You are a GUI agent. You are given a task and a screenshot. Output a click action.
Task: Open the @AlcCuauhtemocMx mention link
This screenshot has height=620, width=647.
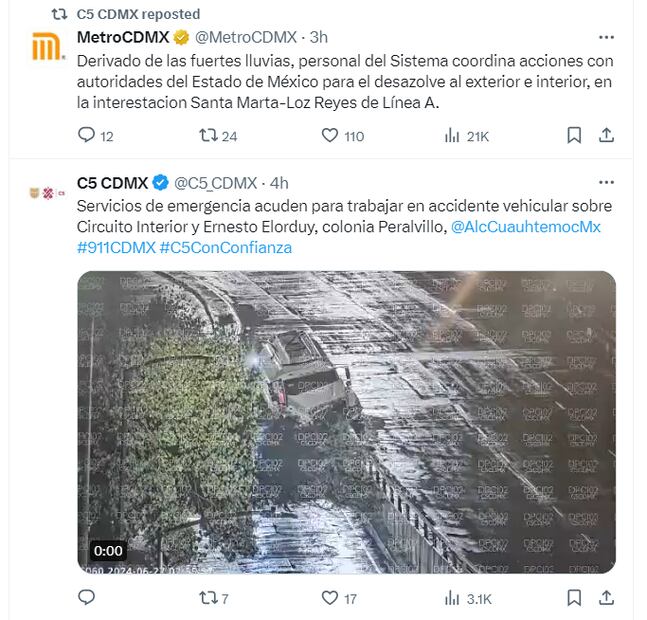(526, 227)
